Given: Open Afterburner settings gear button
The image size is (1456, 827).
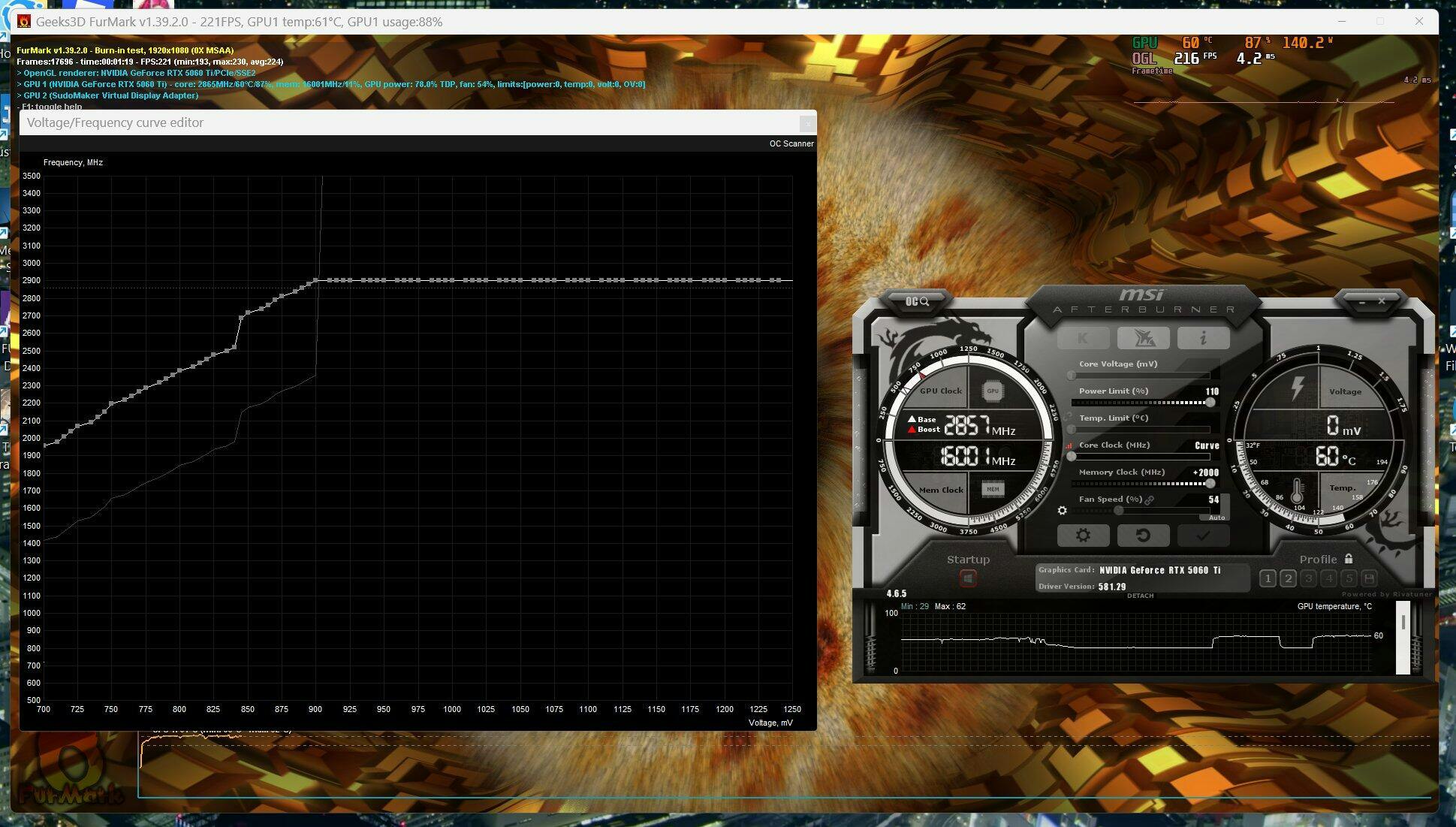Looking at the screenshot, I should (x=1082, y=536).
